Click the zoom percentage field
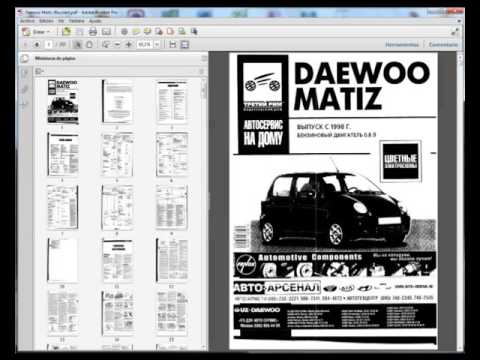Screen dimensions: 480x360 (145, 44)
